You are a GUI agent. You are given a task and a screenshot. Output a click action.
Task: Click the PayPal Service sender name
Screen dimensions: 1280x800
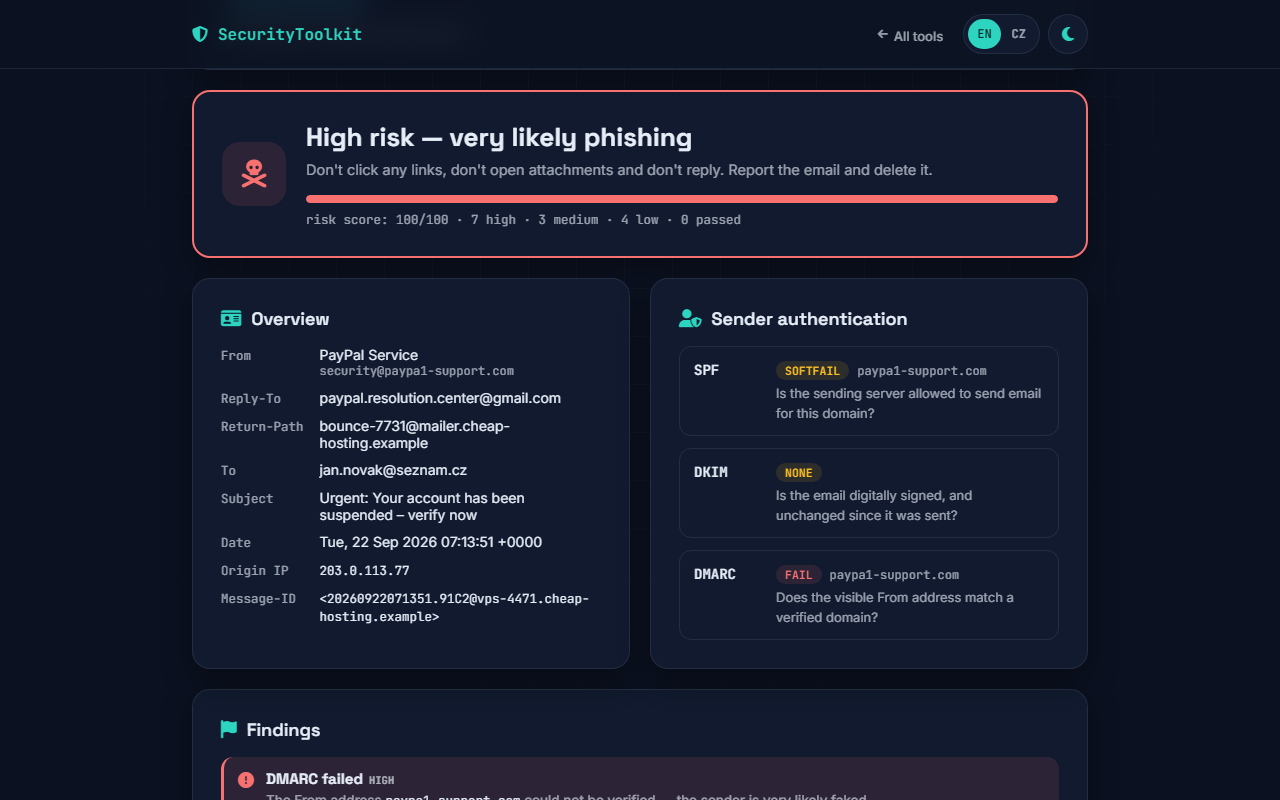[x=369, y=355]
